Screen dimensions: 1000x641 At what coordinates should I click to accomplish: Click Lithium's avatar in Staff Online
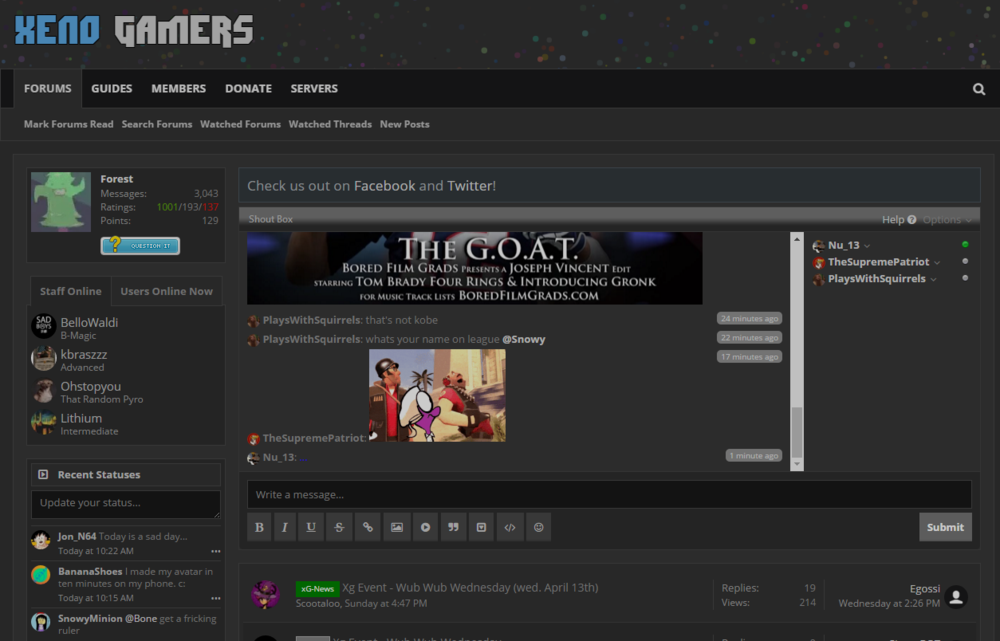point(43,422)
